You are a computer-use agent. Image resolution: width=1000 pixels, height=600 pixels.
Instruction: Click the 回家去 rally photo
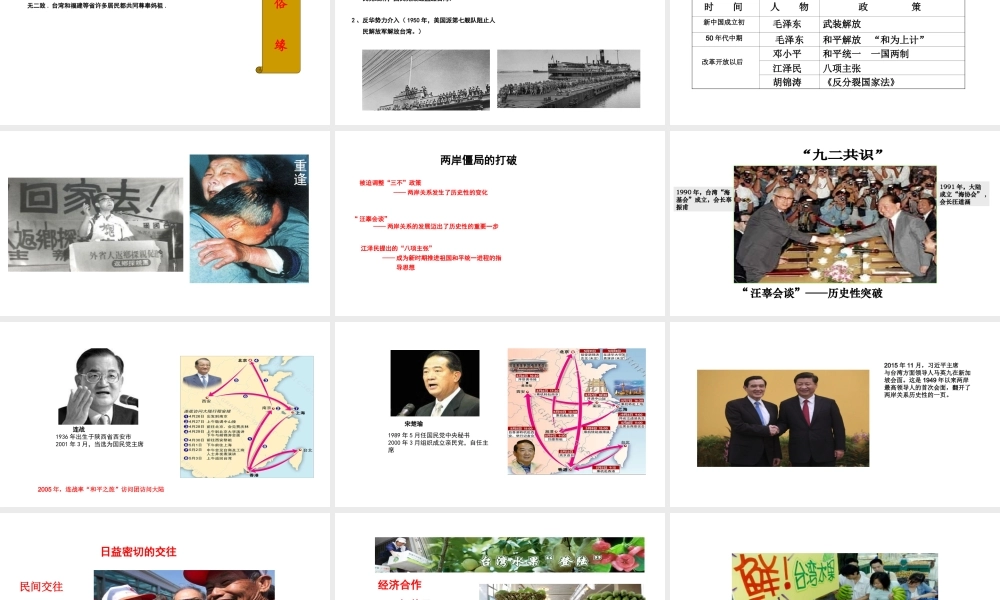pyautogui.click(x=96, y=224)
